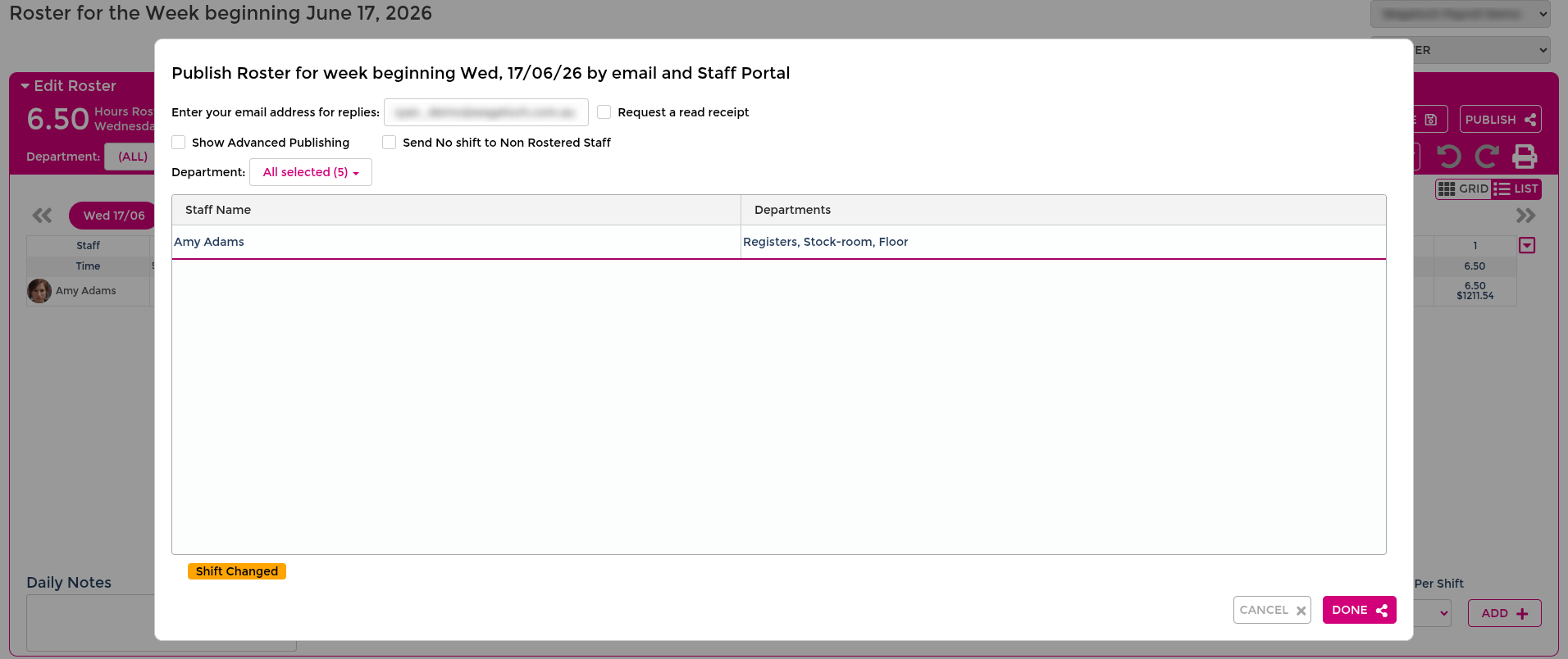Click the CANCEL button

(1272, 610)
